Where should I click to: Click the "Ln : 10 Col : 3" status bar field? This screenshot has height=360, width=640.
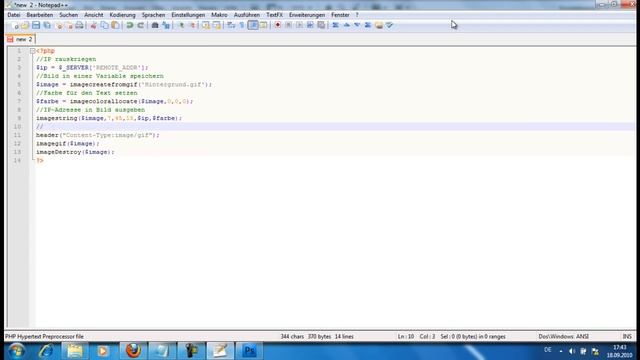coord(416,337)
